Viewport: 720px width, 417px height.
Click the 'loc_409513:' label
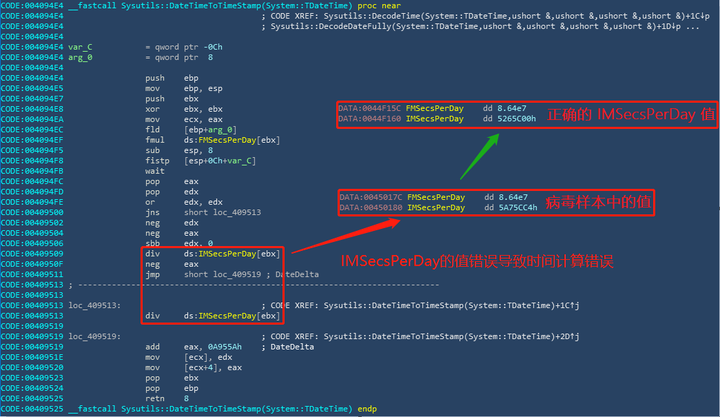point(95,305)
